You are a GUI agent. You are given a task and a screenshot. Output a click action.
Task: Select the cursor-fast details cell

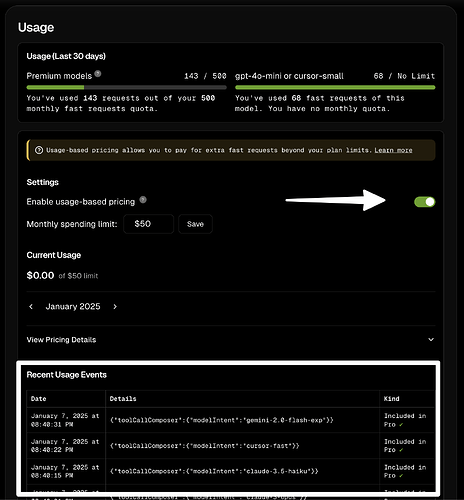point(242,446)
